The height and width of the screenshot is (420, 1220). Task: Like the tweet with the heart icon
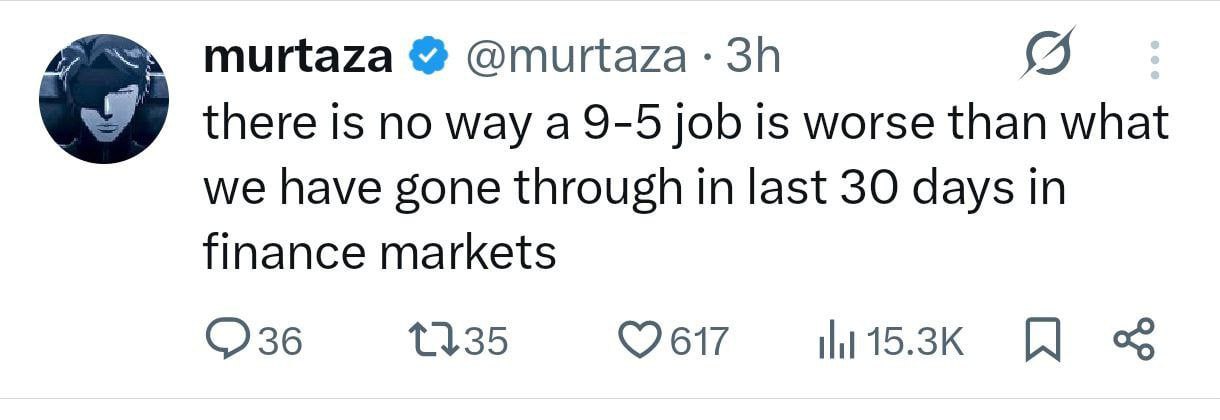click(x=640, y=342)
